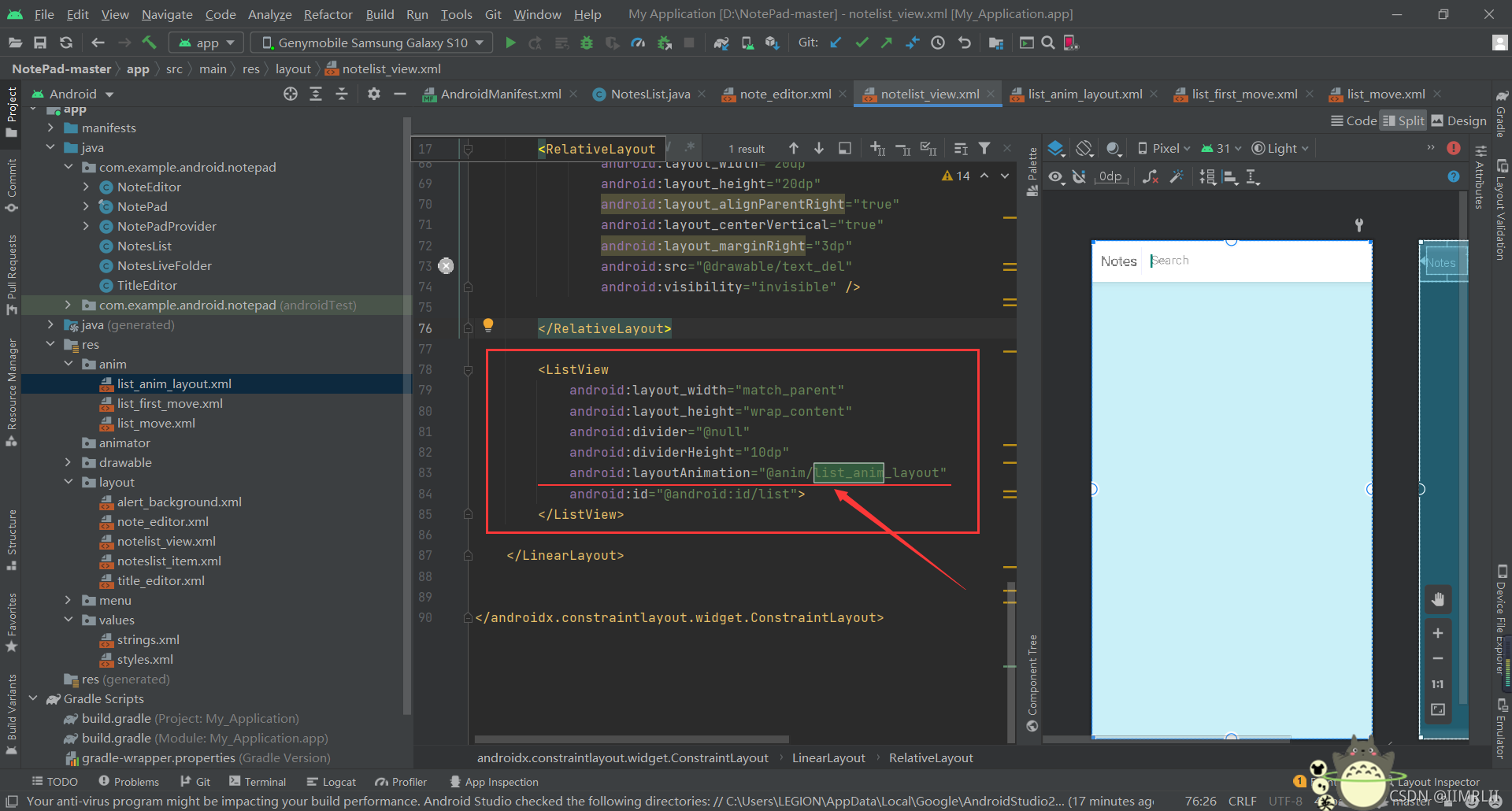Click zoom to fit screen icon
Screen dimensions: 1512x811
[1438, 709]
